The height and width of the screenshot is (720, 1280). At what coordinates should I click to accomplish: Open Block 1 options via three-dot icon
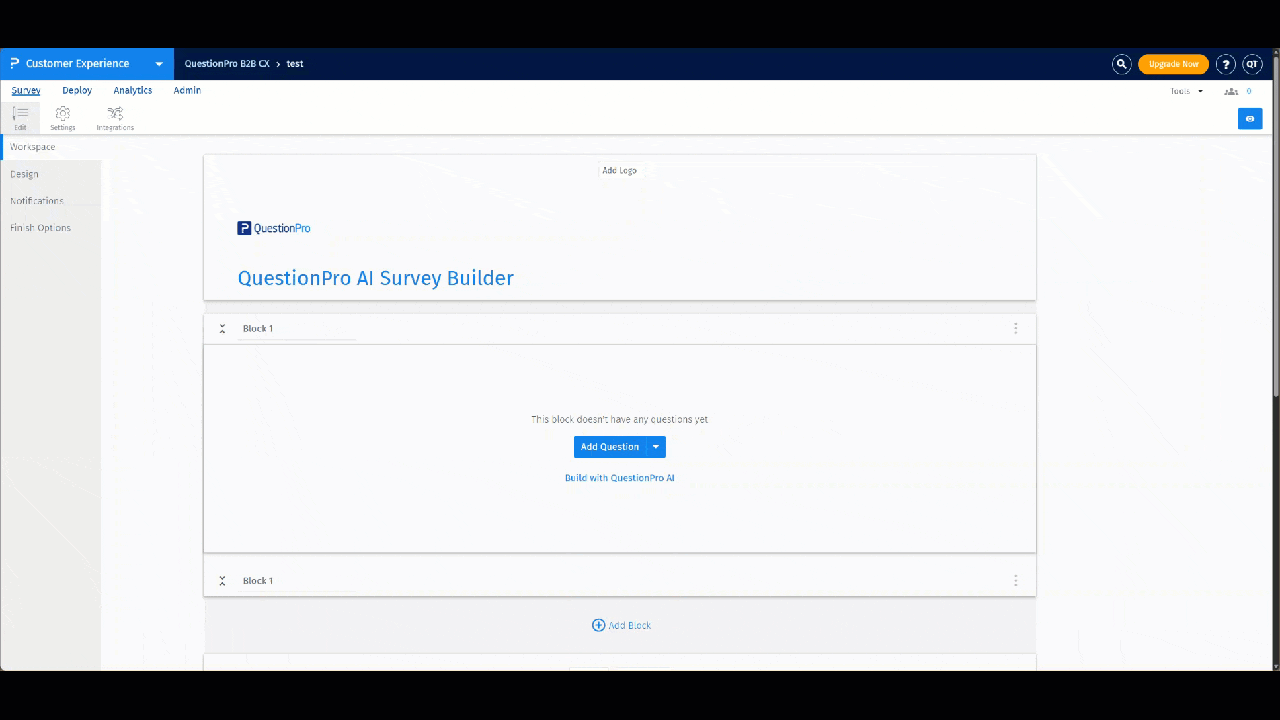coord(1015,328)
